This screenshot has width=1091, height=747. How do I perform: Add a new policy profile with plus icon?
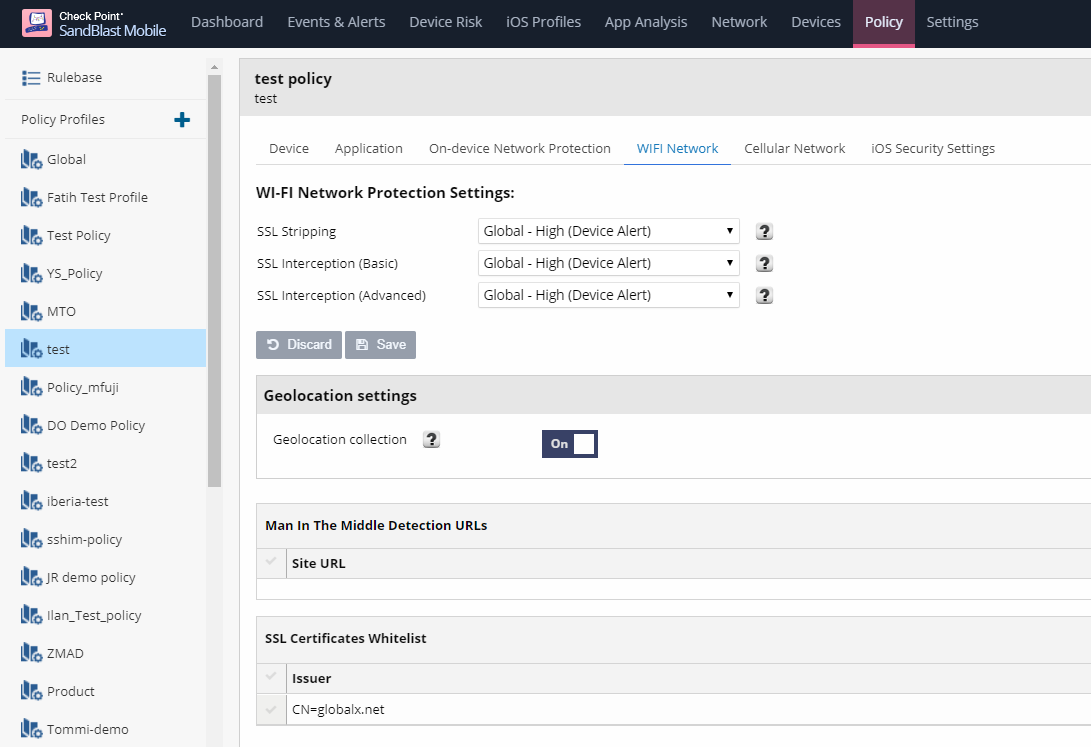point(182,120)
